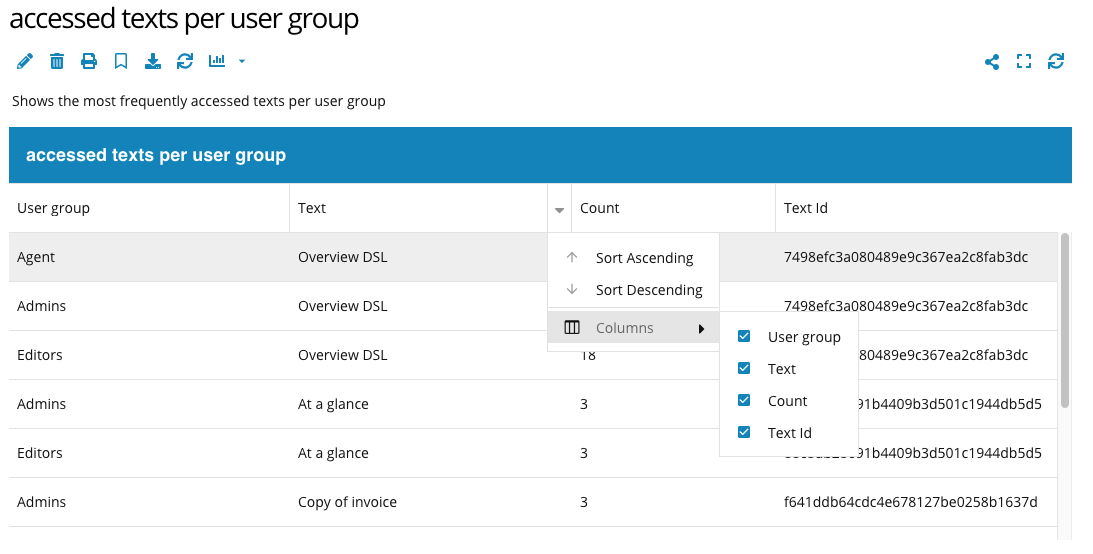Image resolution: width=1093 pixels, height=554 pixels.
Task: Click the report description text
Action: [x=199, y=101]
